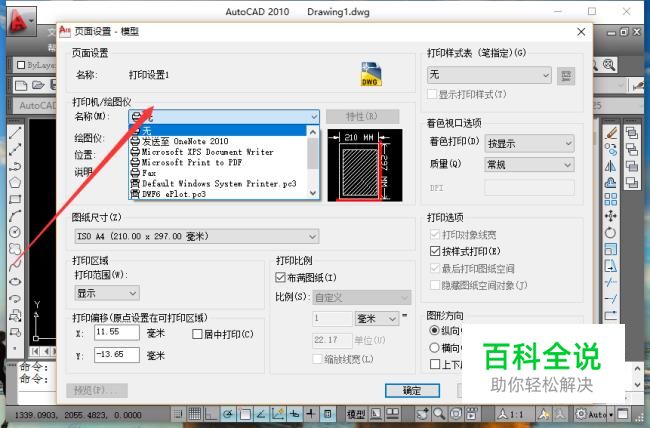650x428 pixels.
Task: Click the 特性 properties button
Action: coord(362,117)
